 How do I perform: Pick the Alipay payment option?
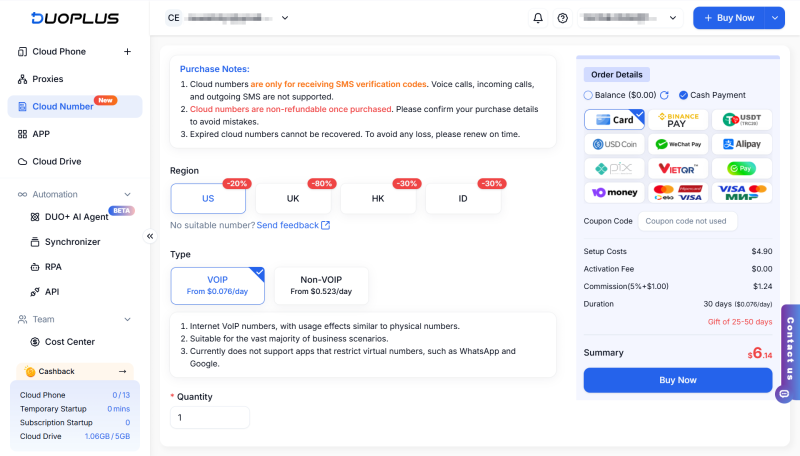[x=742, y=144]
